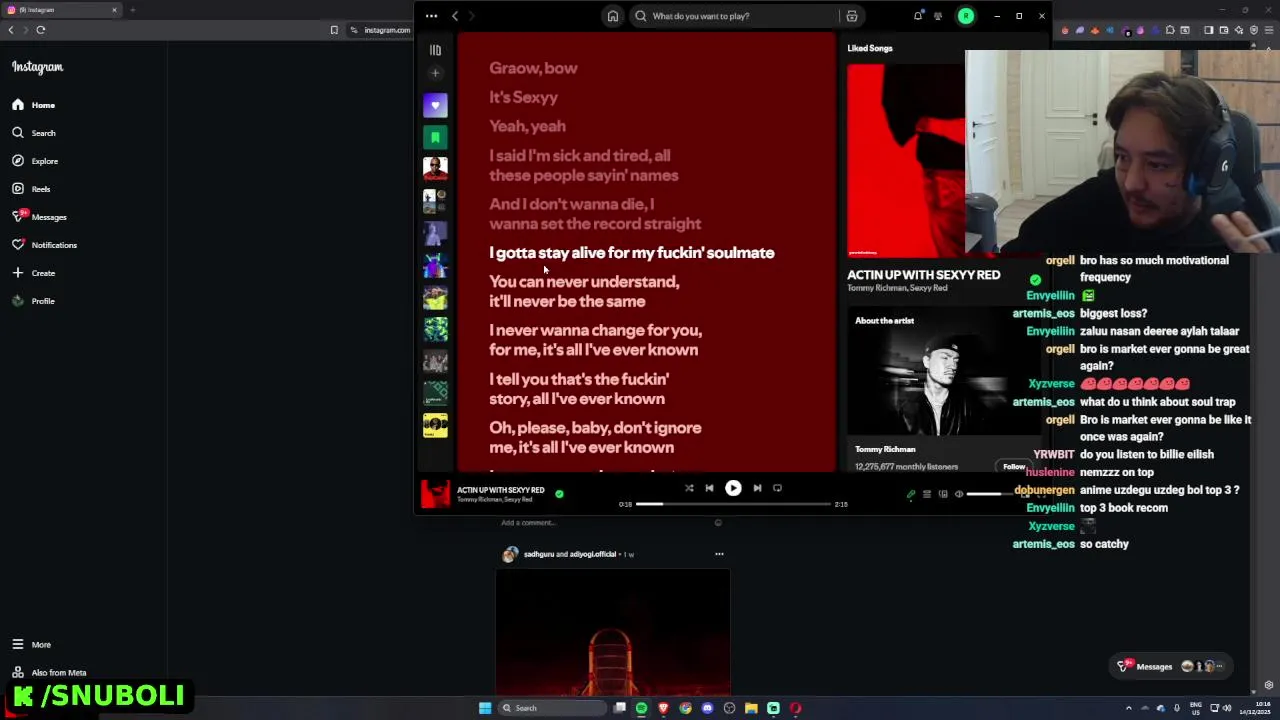
Task: Open post options three dots for sadhguru post
Action: [x=719, y=554]
